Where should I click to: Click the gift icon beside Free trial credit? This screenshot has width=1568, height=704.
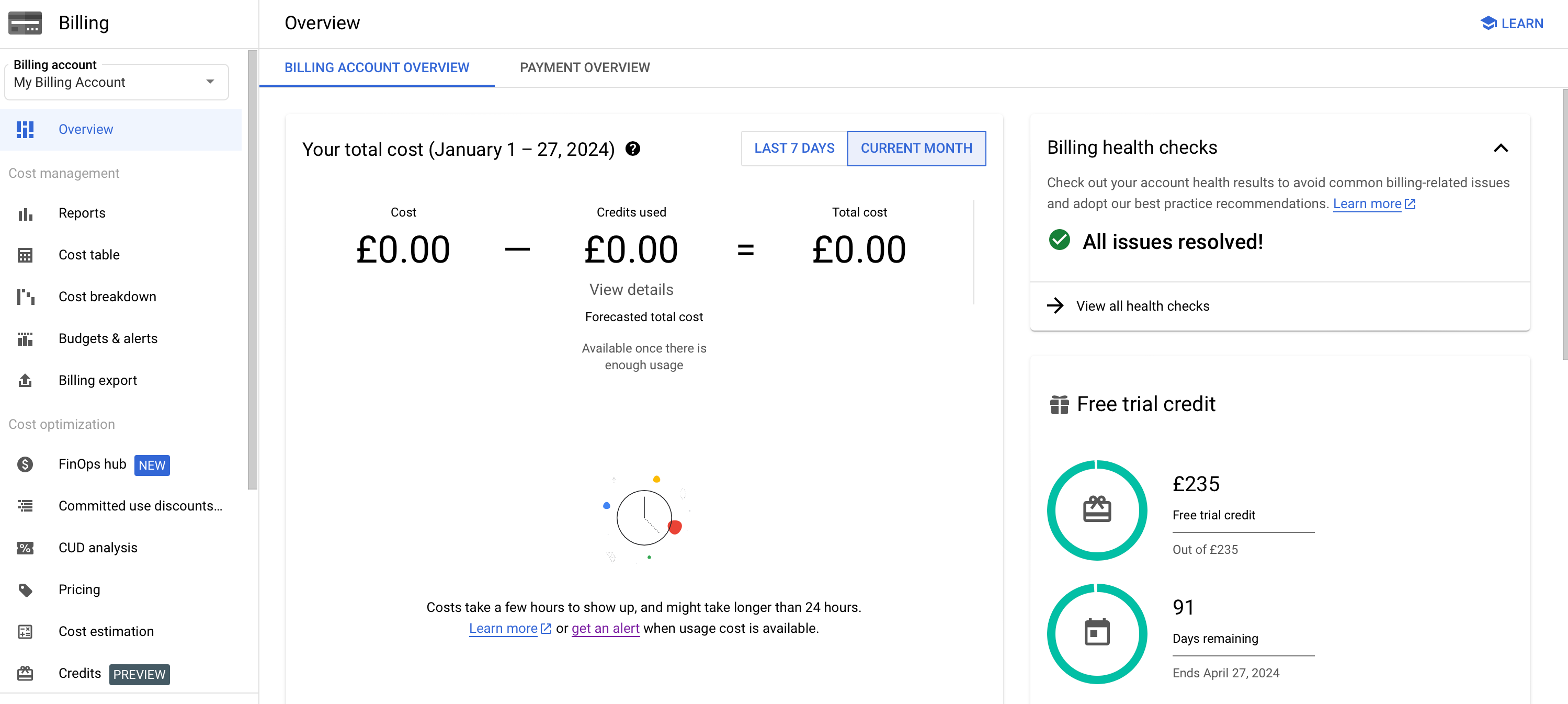[x=1060, y=405]
